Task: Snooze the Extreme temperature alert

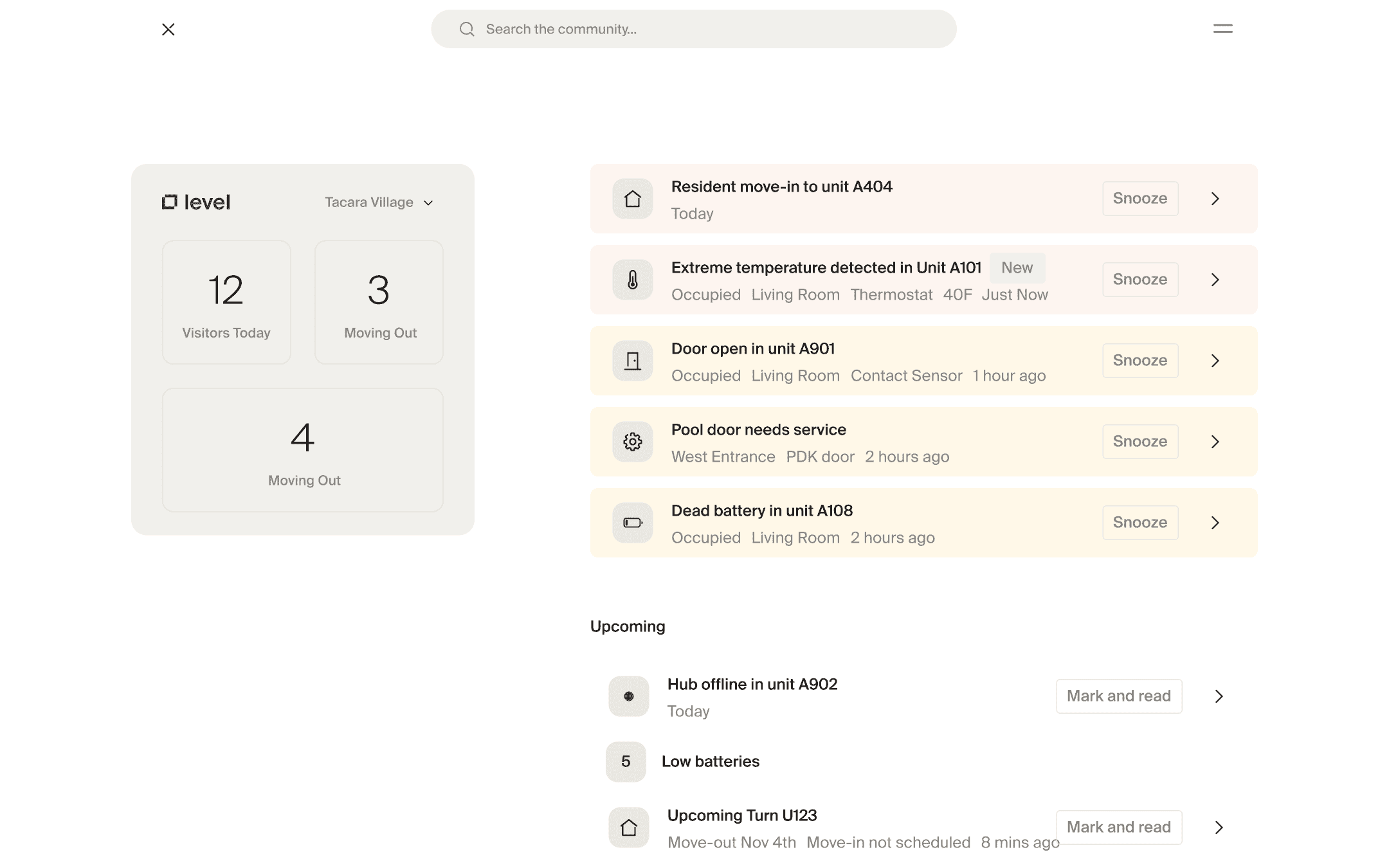Action: [1139, 280]
